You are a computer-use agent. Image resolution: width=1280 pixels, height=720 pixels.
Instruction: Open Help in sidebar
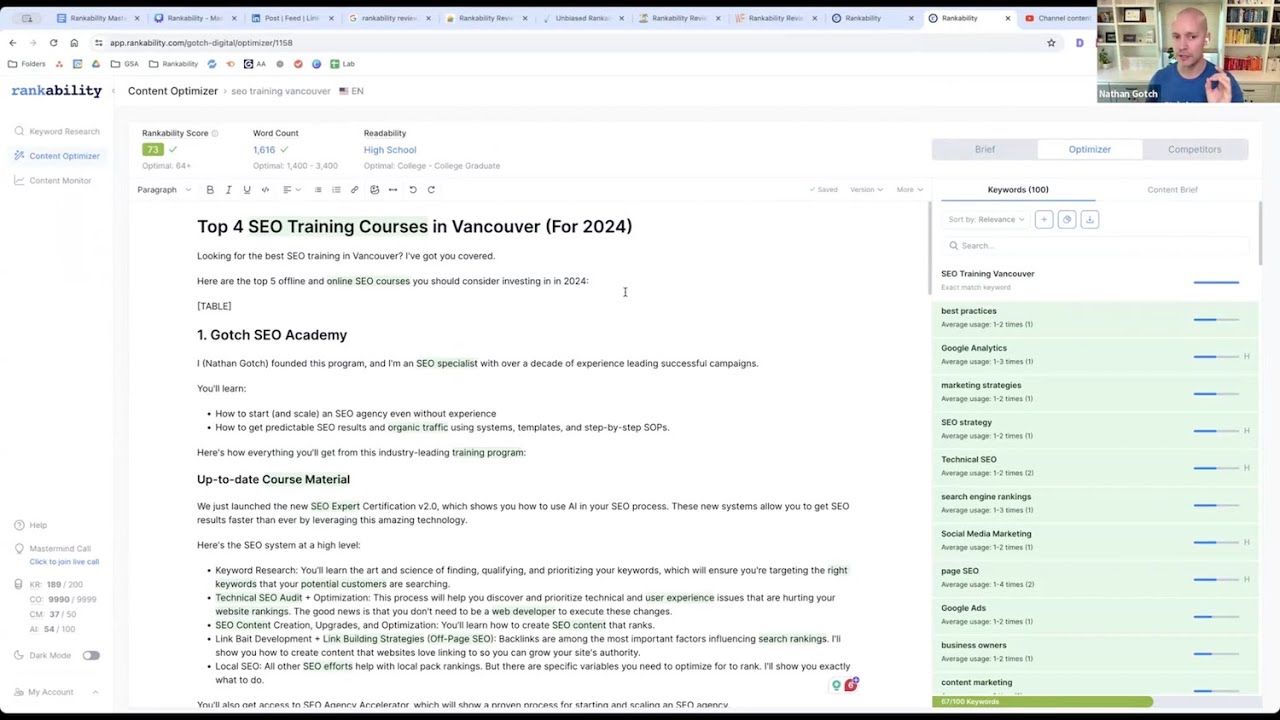(x=30, y=525)
